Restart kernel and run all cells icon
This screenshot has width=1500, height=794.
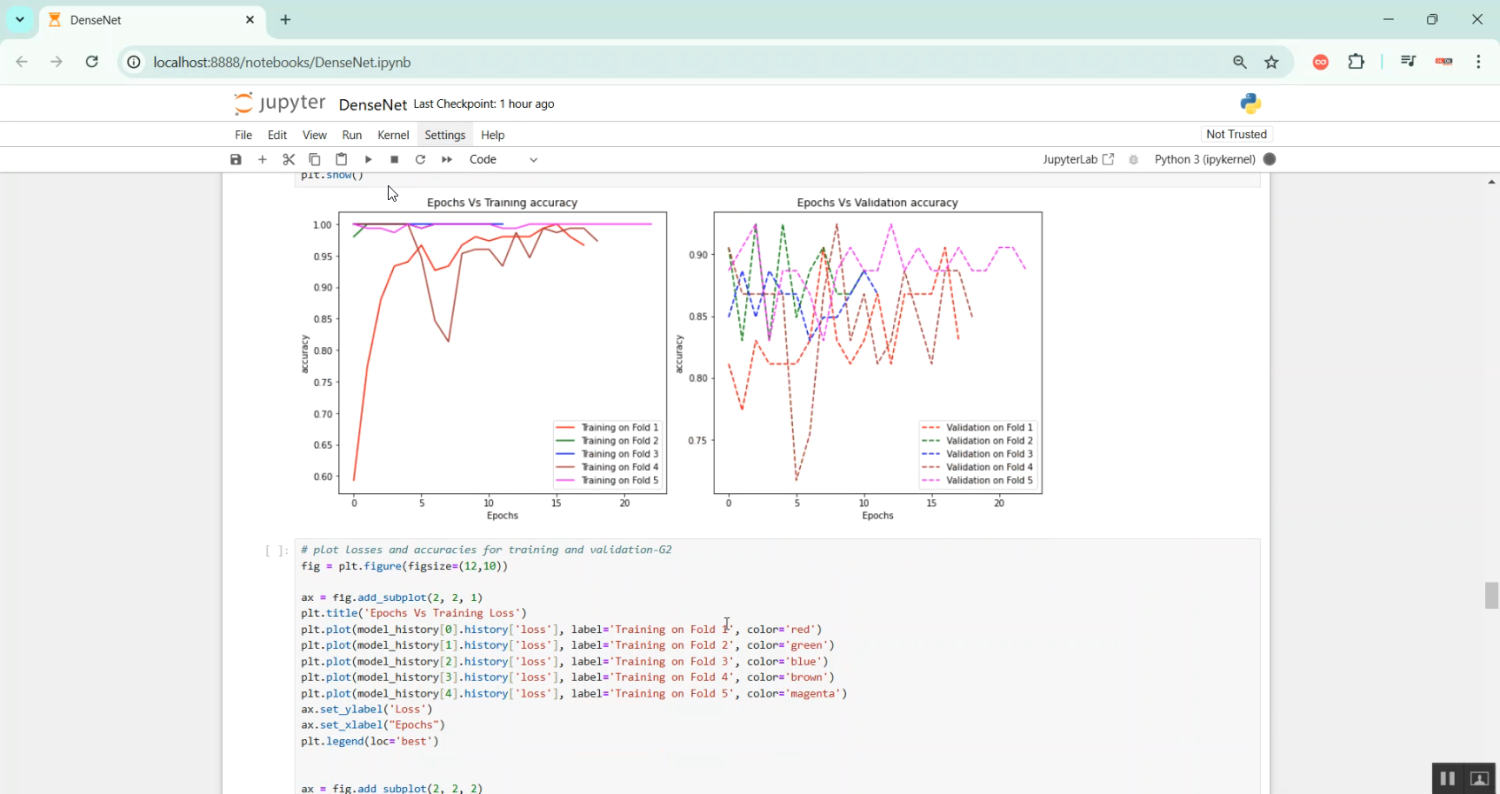pyautogui.click(x=447, y=160)
